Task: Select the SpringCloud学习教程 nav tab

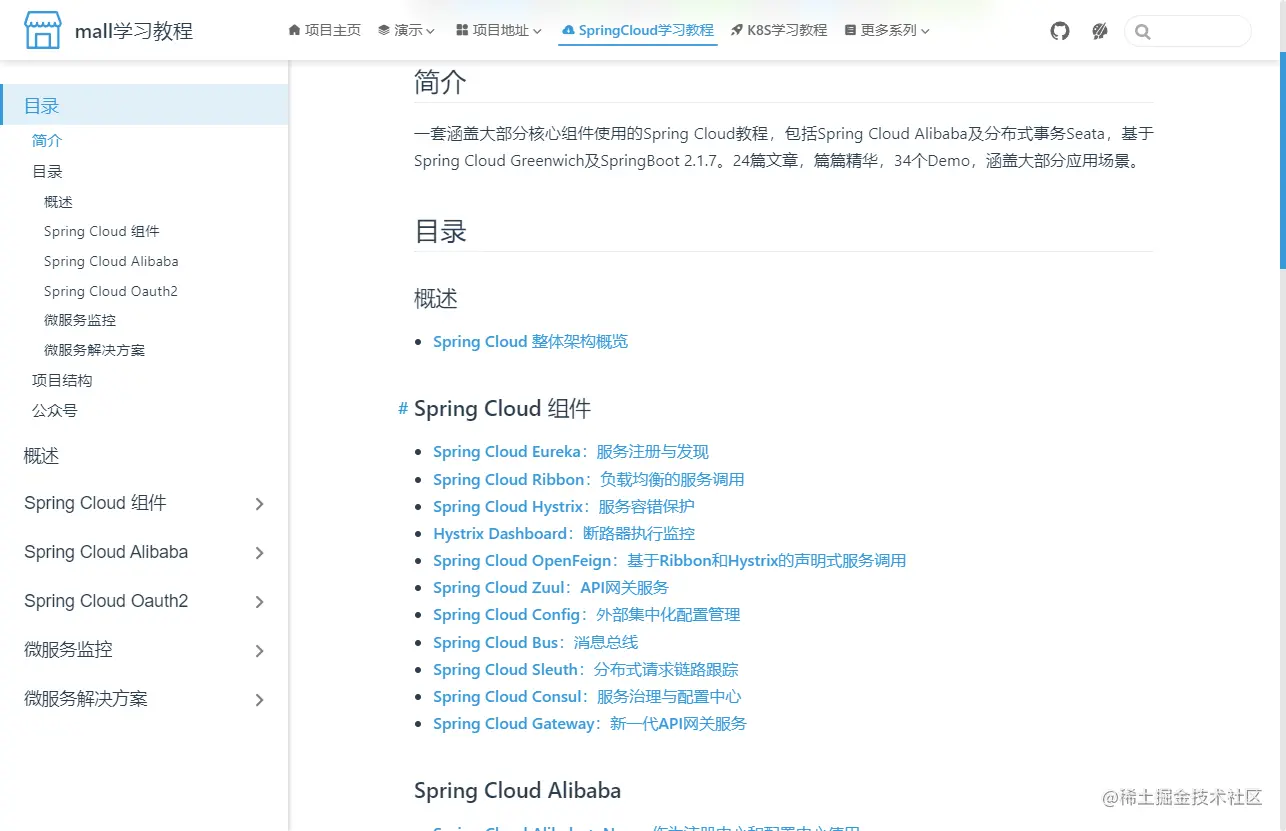Action: pos(638,31)
